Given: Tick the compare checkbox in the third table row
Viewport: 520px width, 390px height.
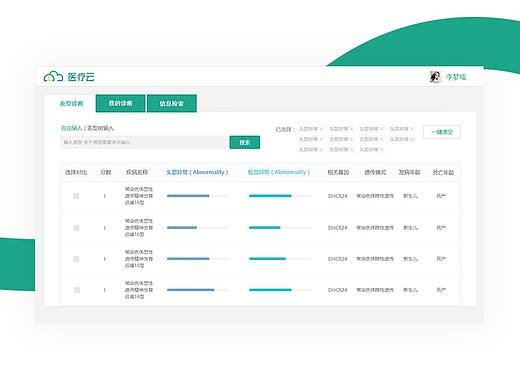Looking at the screenshot, I should click(x=76, y=259).
